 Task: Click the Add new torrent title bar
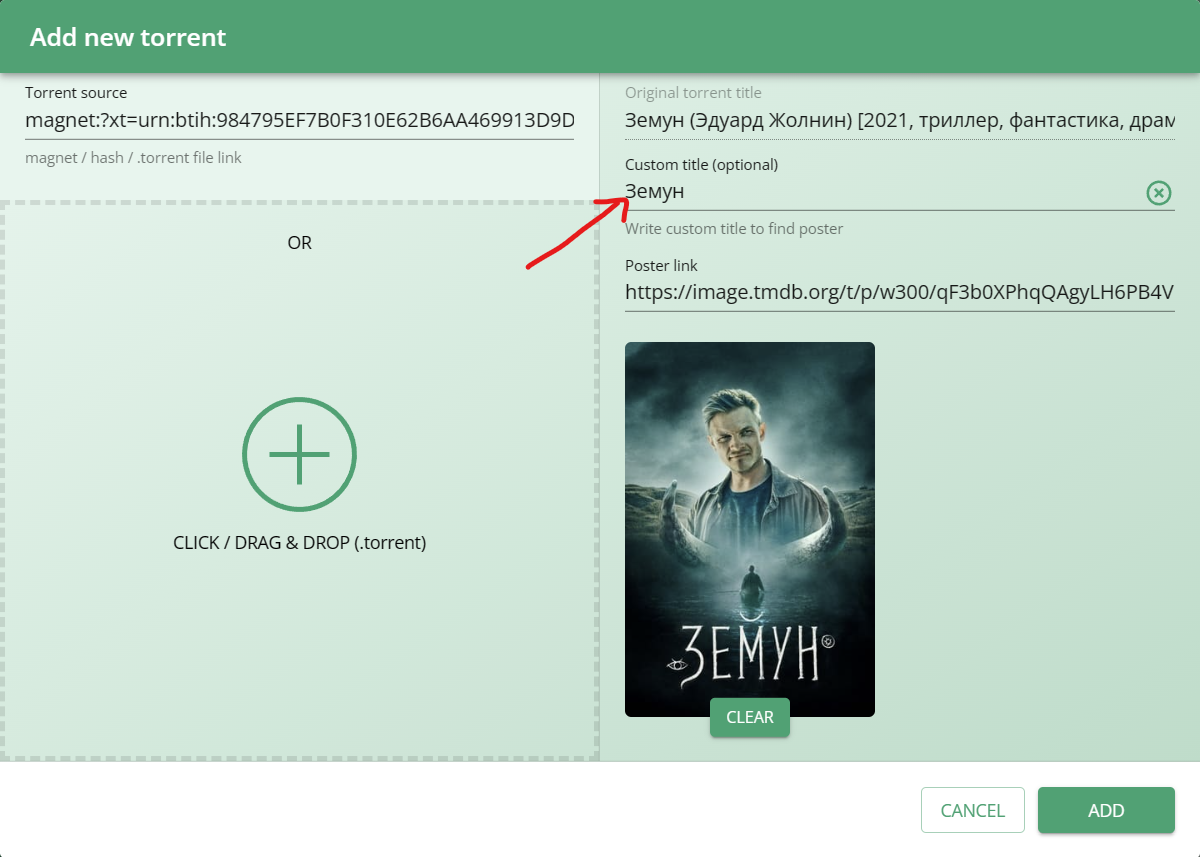pos(128,37)
